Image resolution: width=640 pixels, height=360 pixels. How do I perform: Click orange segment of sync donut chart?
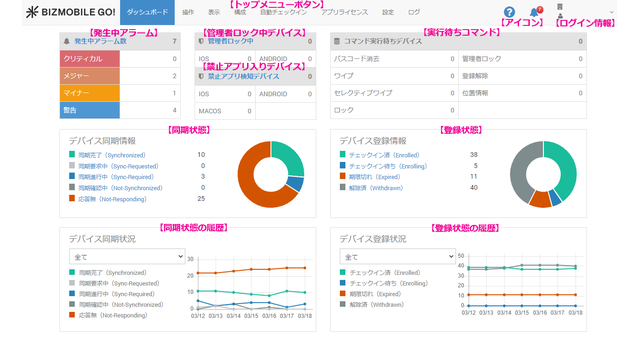point(249,188)
